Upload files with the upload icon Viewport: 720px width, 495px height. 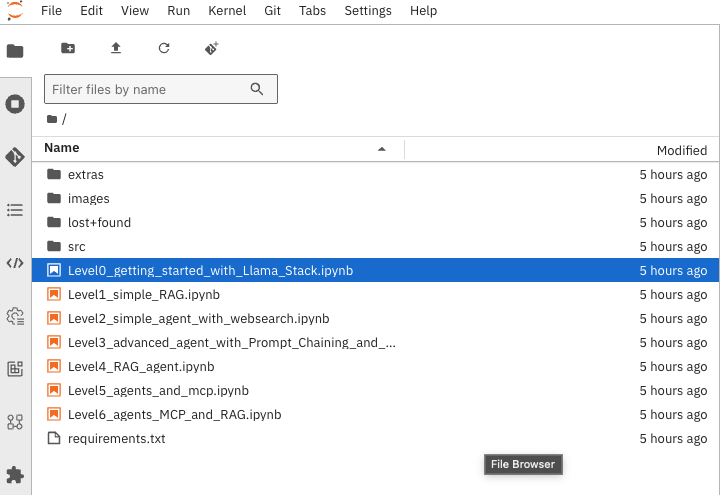116,48
